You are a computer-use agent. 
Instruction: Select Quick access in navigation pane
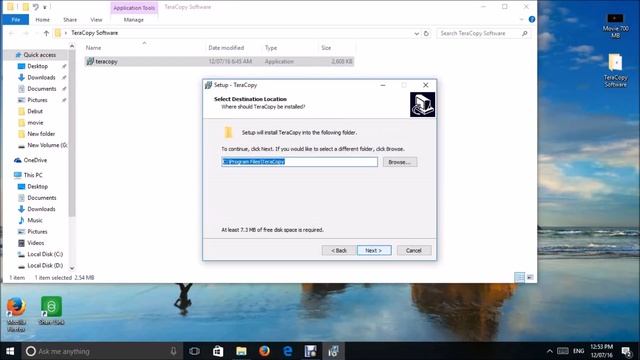point(39,55)
